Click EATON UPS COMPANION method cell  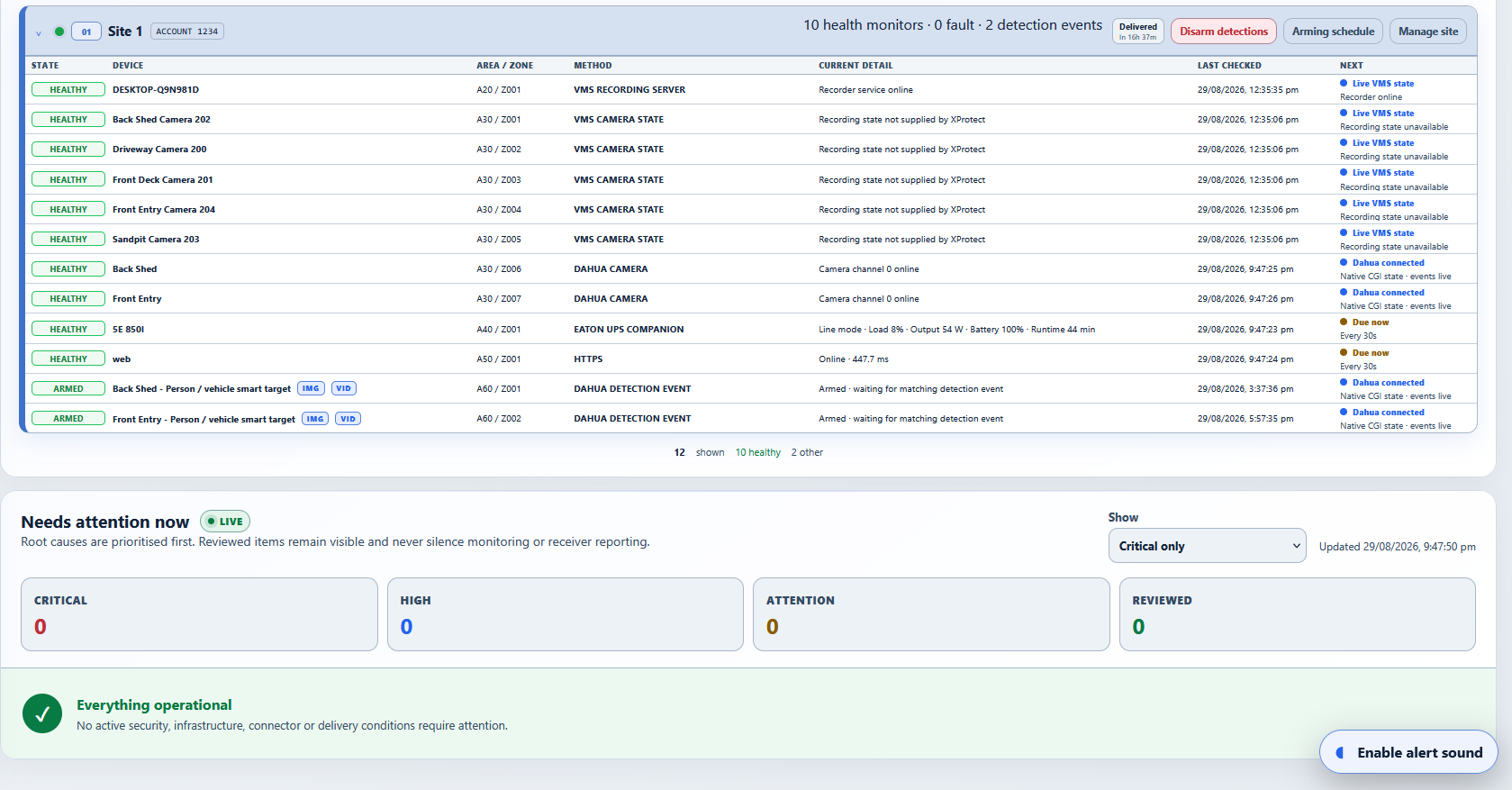click(x=629, y=329)
